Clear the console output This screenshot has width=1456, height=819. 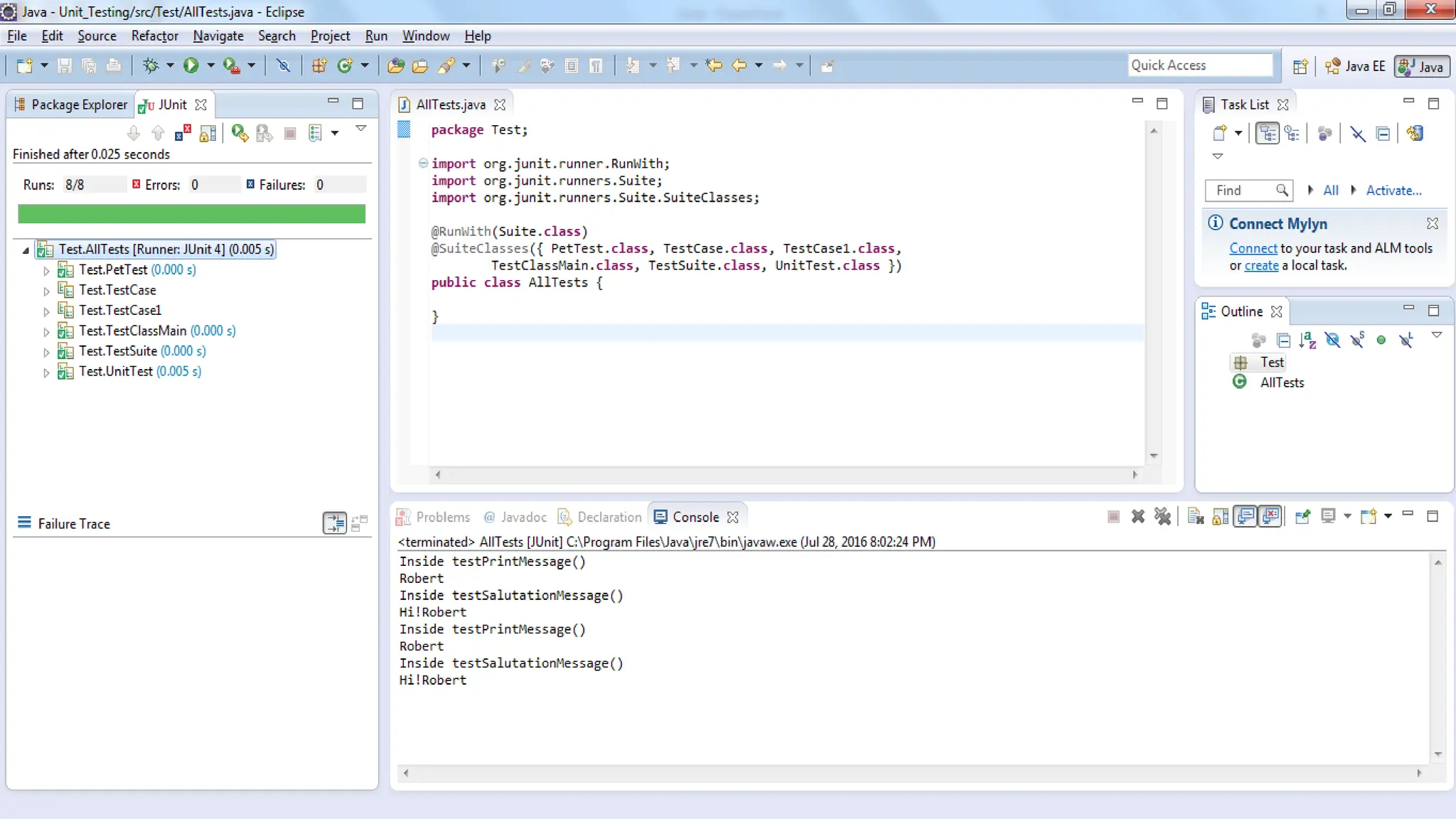(1195, 517)
